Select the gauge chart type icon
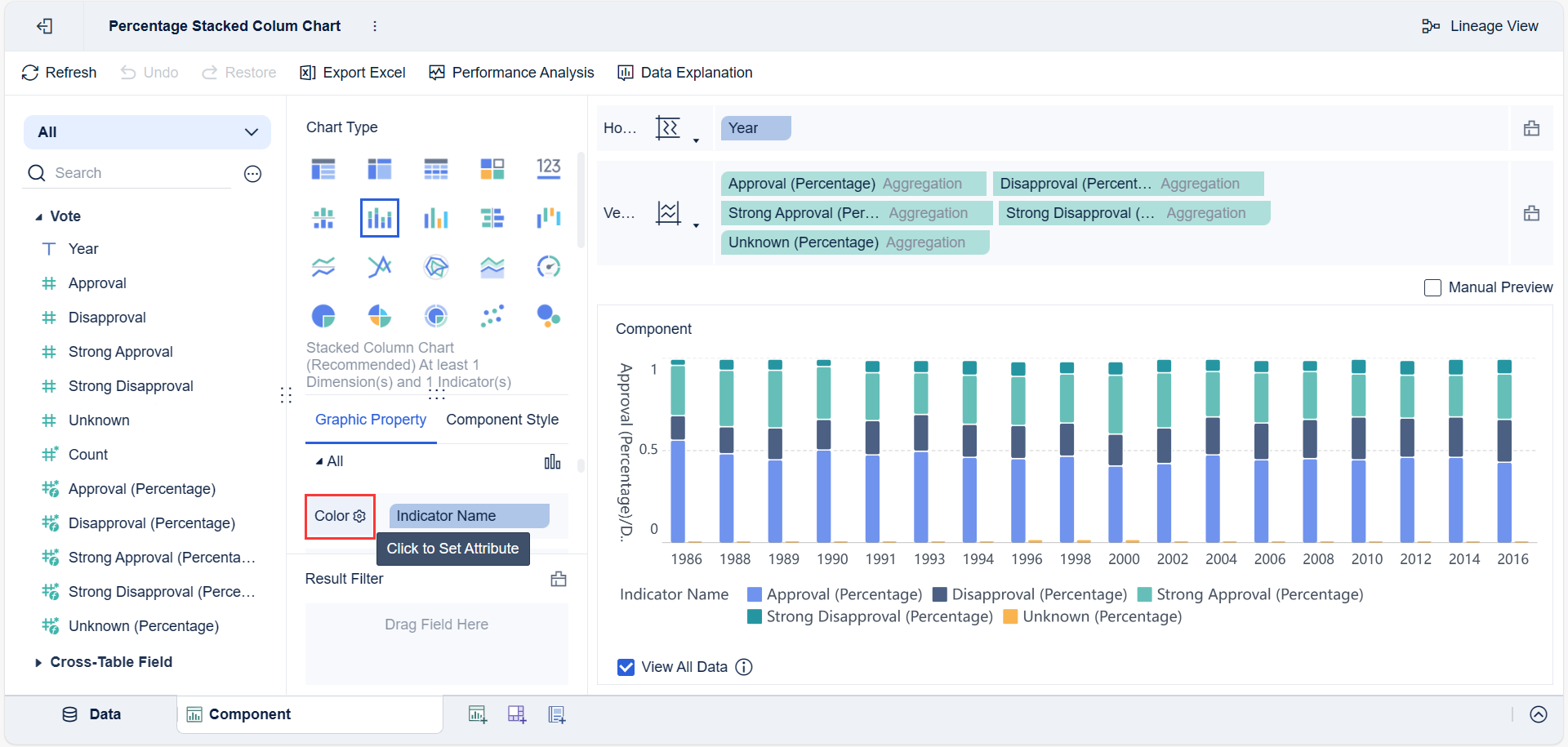 (x=549, y=267)
